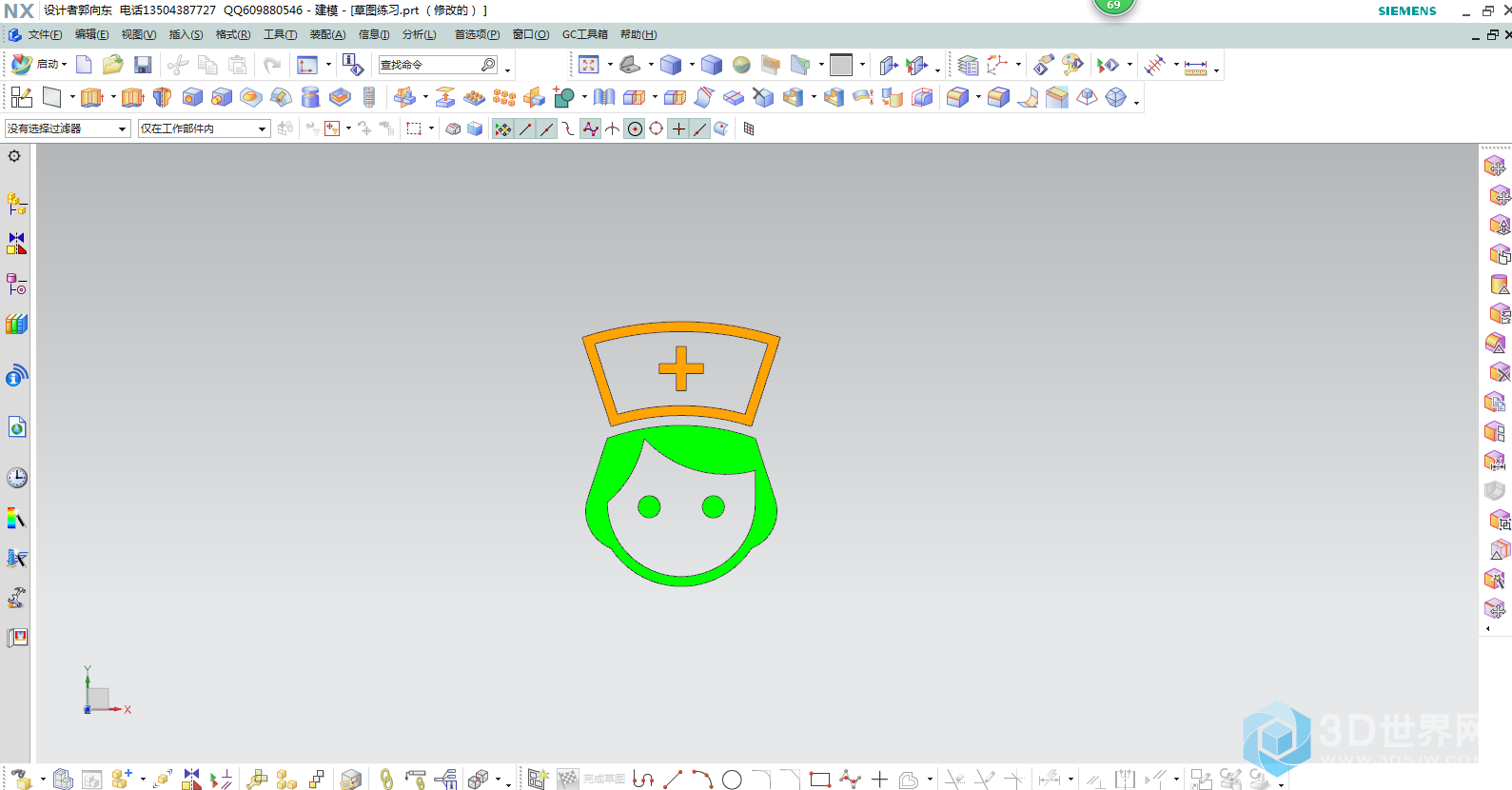Click the Measure Distance ruler icon
This screenshot has height=790, width=1512.
tap(1196, 67)
